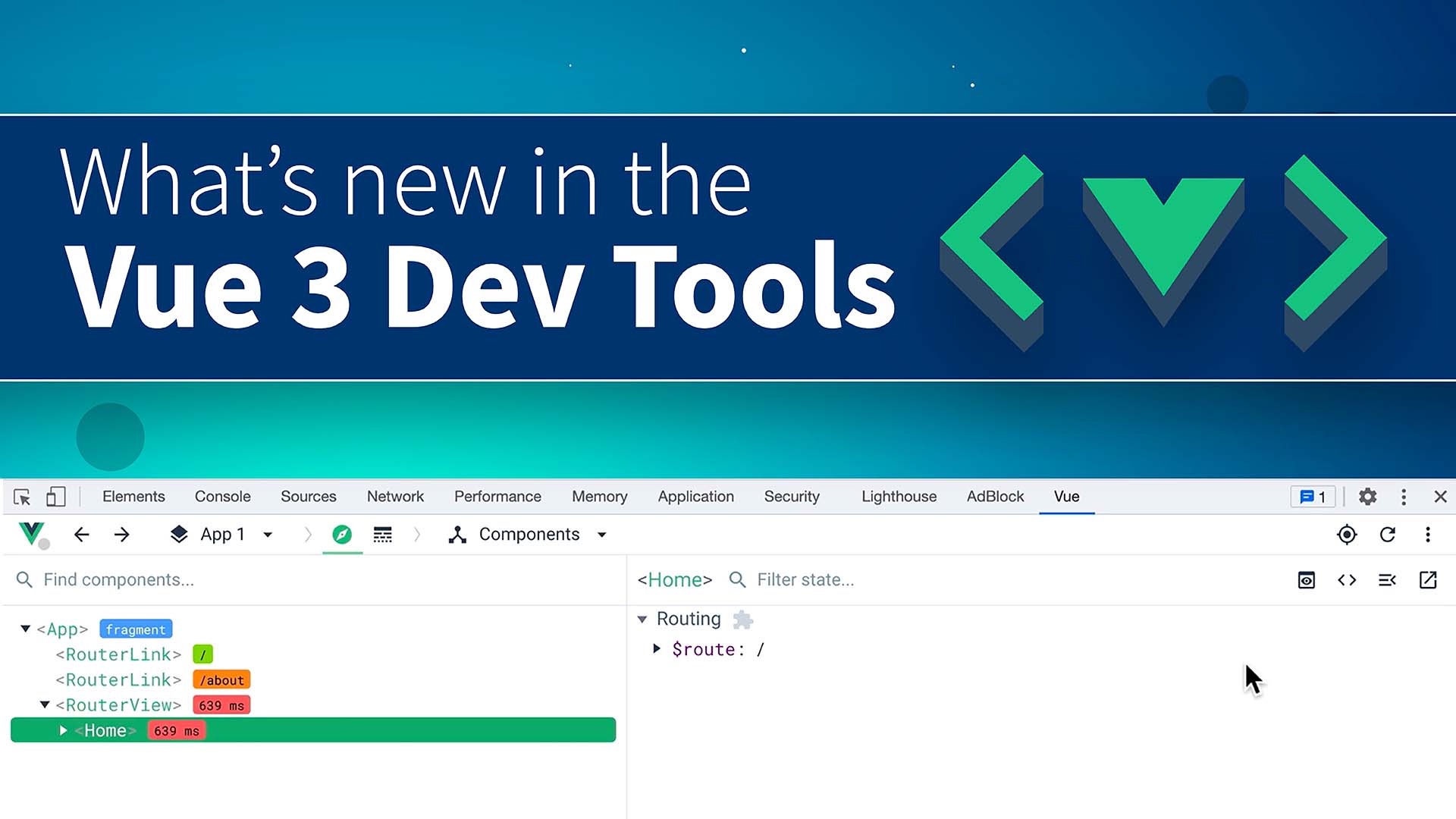Image resolution: width=1456 pixels, height=819 pixels.
Task: Select the Components inspector icon
Action: pos(458,535)
